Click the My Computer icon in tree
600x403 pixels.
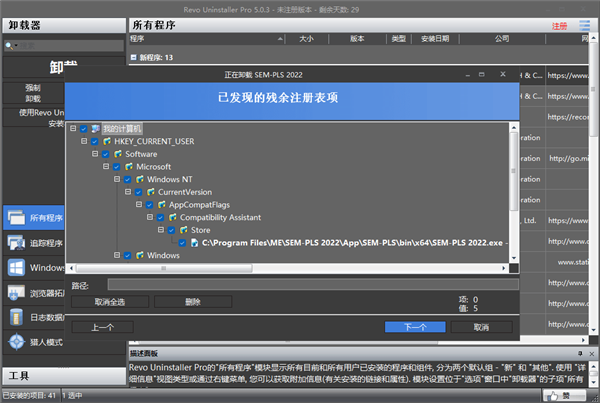(x=95, y=129)
